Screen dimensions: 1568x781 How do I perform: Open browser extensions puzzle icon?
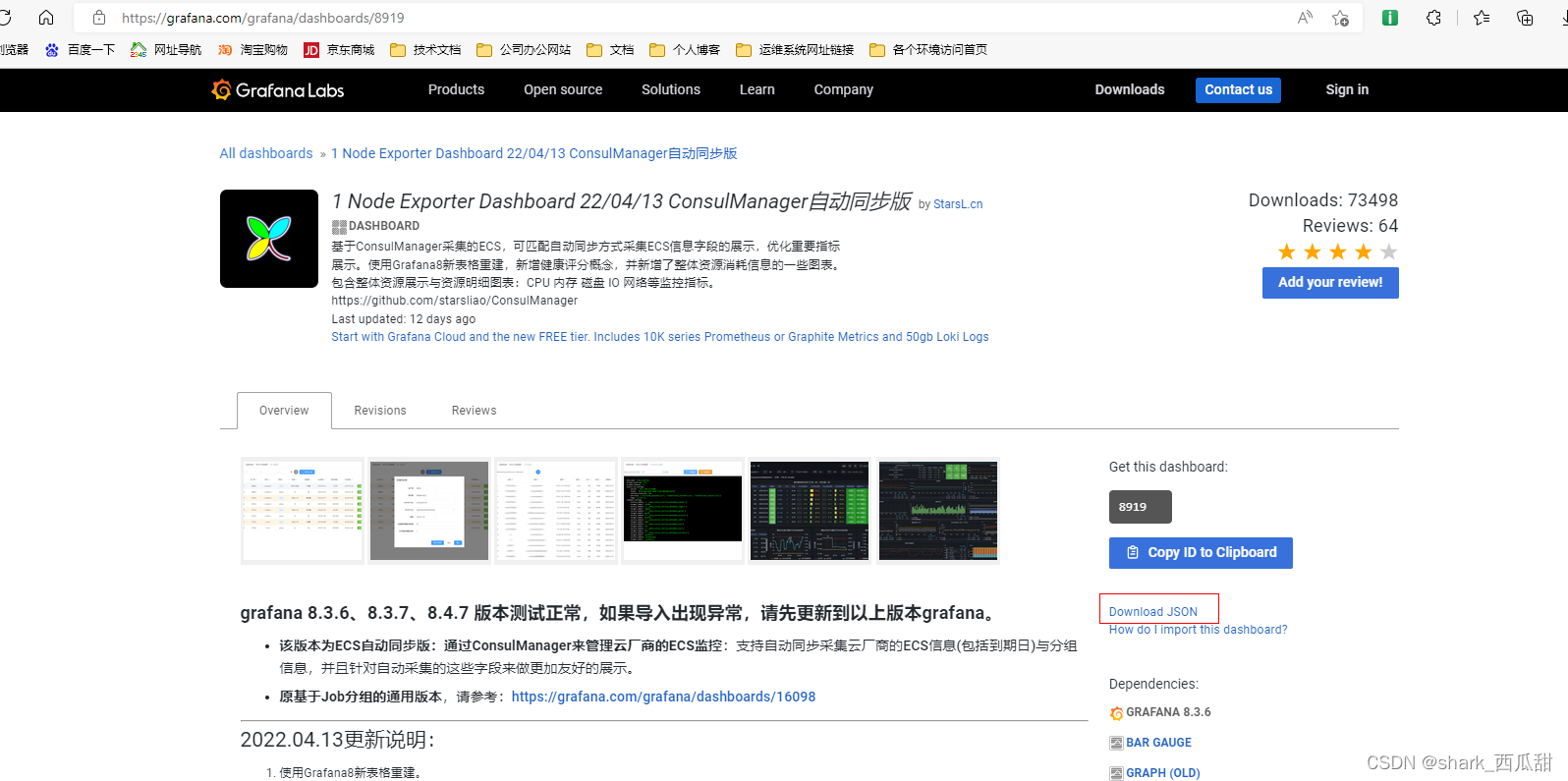point(1434,18)
